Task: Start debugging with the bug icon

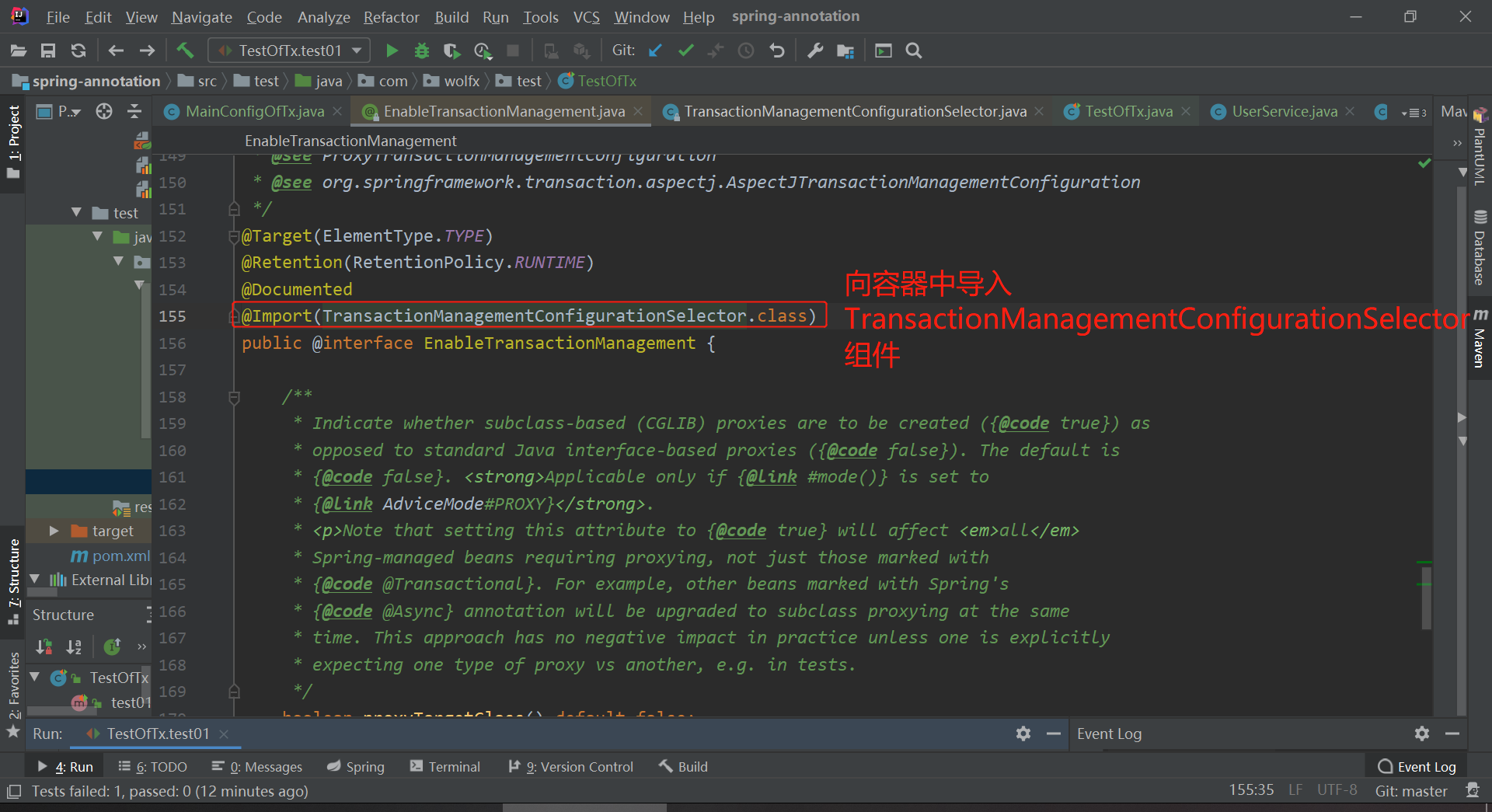Action: (422, 51)
